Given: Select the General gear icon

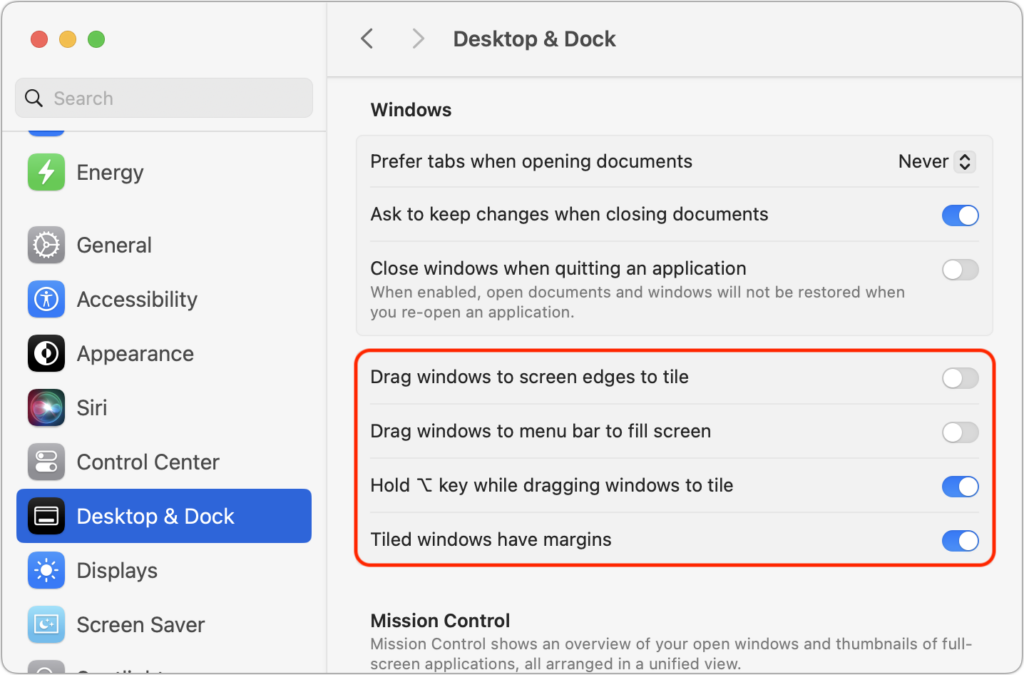Looking at the screenshot, I should click(46, 245).
